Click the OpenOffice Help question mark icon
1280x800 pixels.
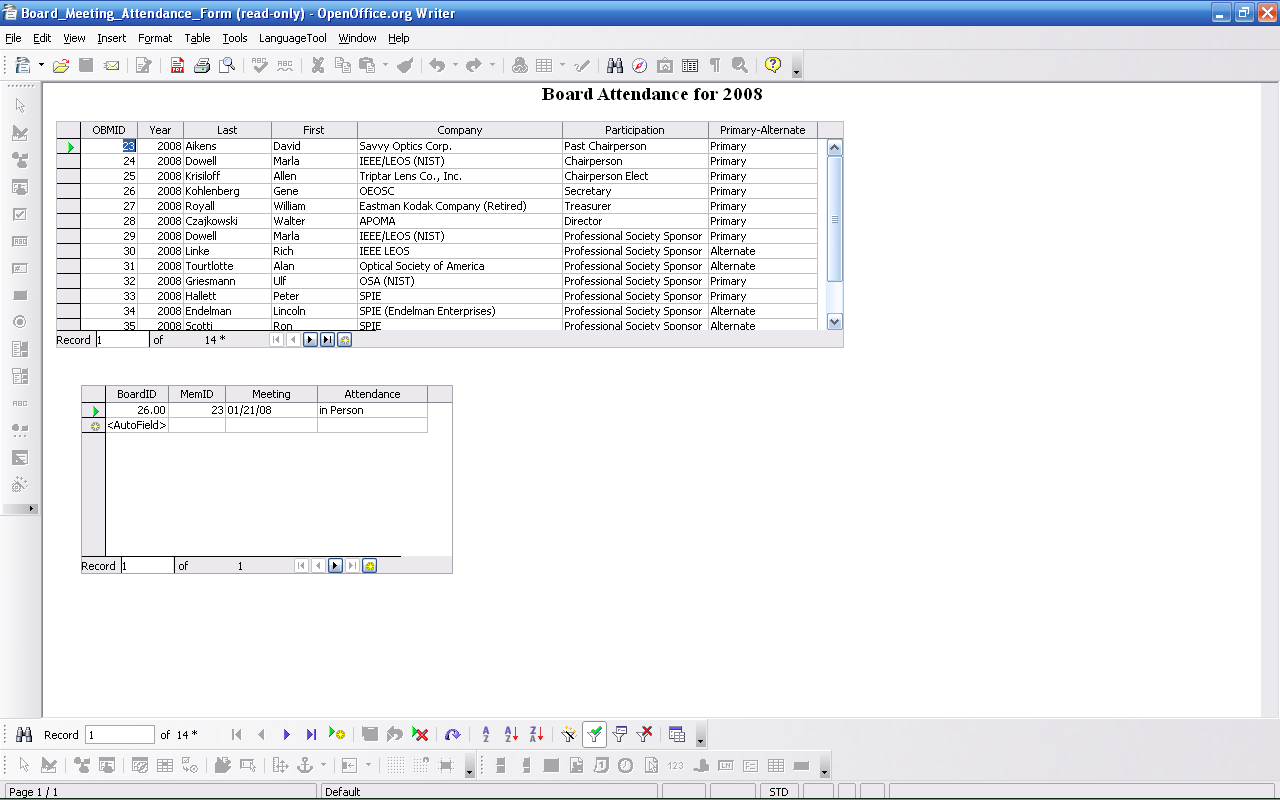pyautogui.click(x=772, y=65)
